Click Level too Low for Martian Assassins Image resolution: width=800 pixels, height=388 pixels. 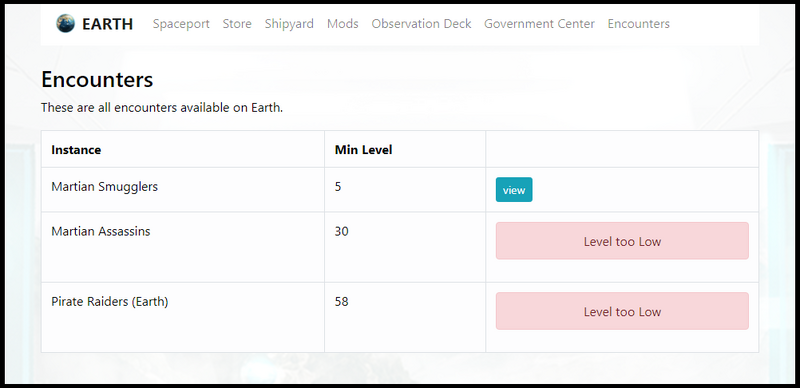622,241
